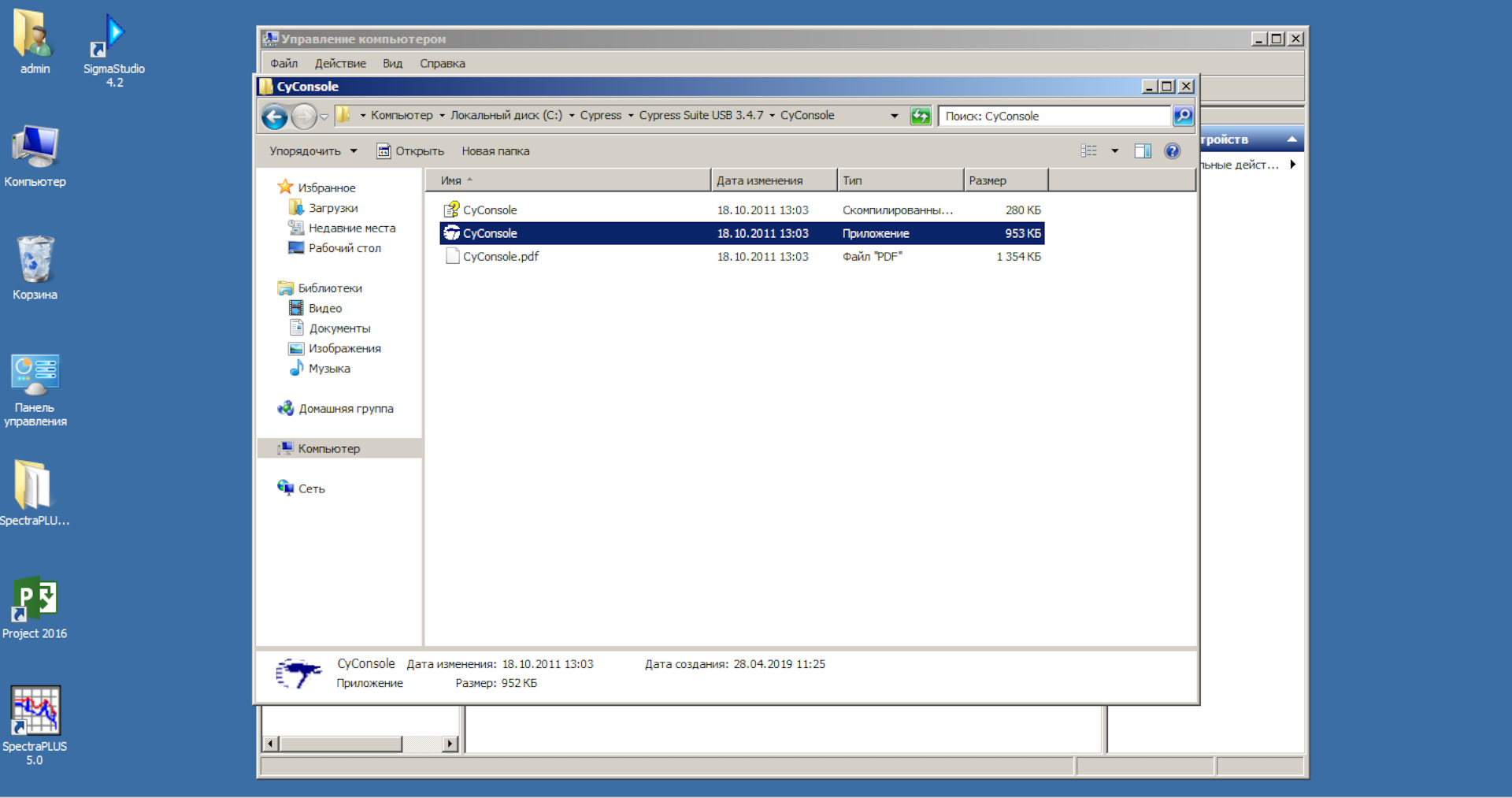Click Cypress Suite USB 3.4.7 breadcrumb

pos(701,115)
